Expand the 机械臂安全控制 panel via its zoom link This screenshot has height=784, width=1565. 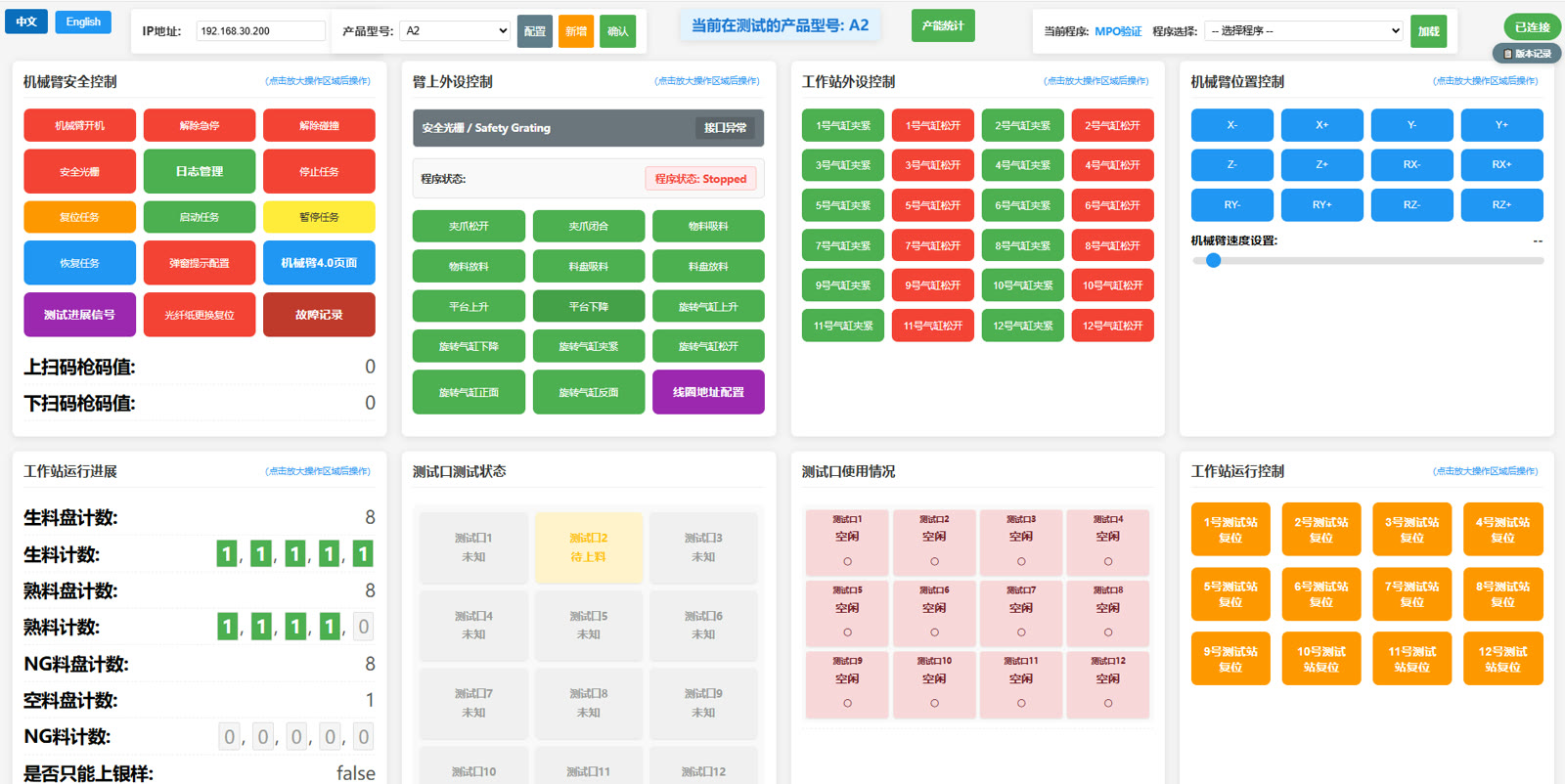coord(318,81)
